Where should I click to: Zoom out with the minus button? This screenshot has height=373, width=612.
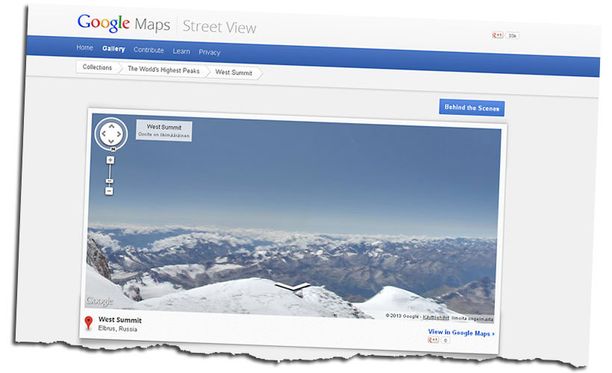click(109, 191)
